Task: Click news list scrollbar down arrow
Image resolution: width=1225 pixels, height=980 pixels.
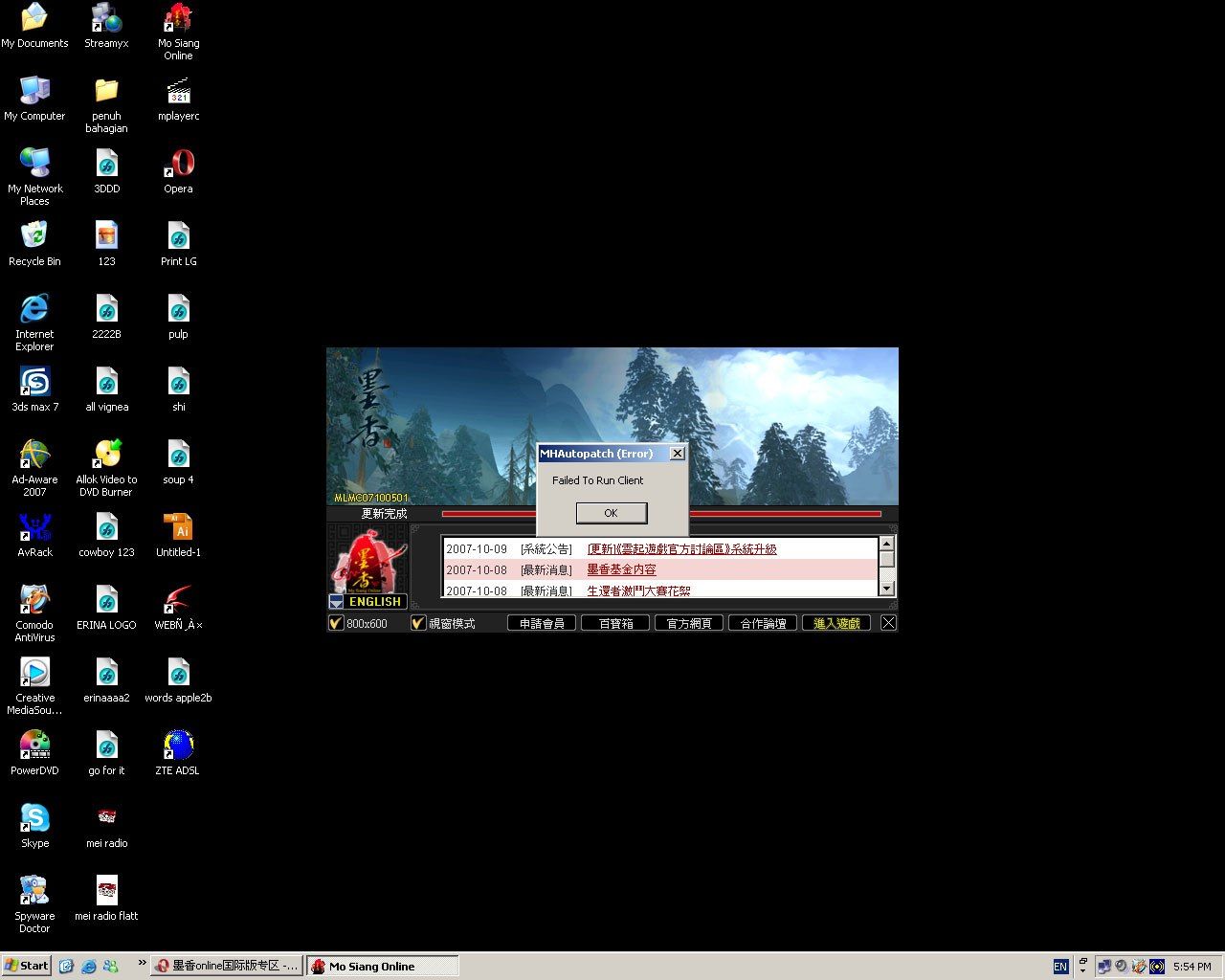Action: [x=887, y=589]
